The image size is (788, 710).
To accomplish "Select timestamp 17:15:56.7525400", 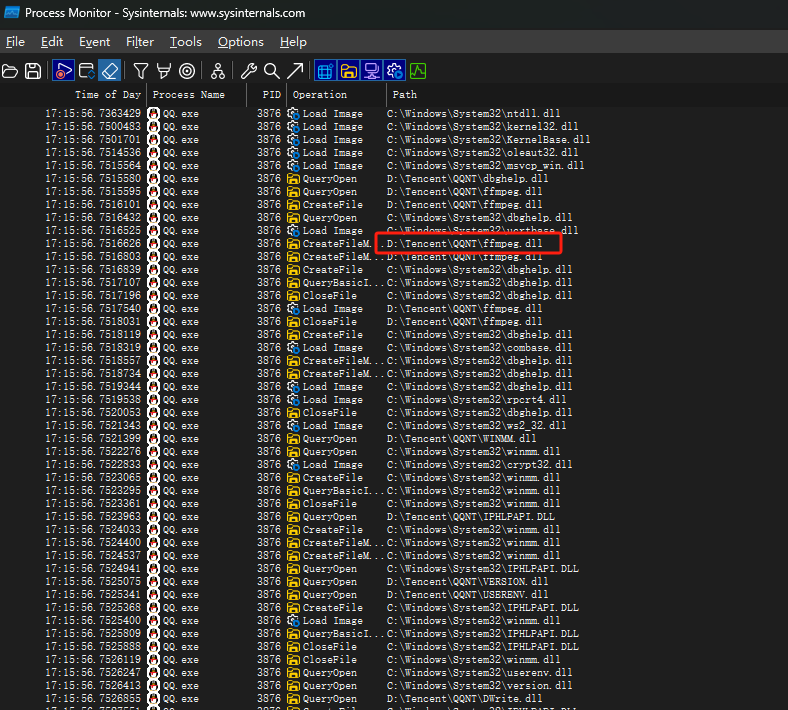I will pos(93,621).
